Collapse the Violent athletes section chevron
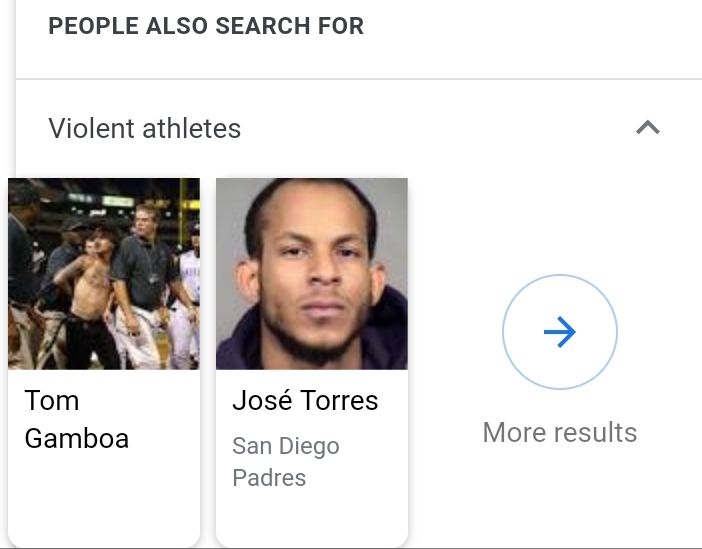 648,128
